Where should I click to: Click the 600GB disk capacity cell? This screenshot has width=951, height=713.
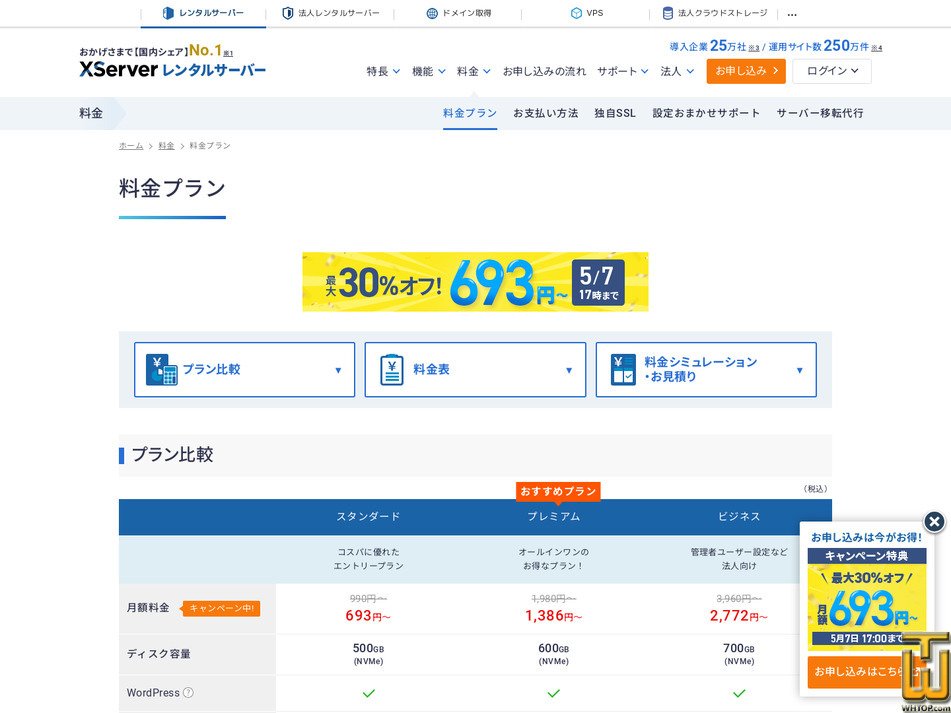tap(553, 654)
